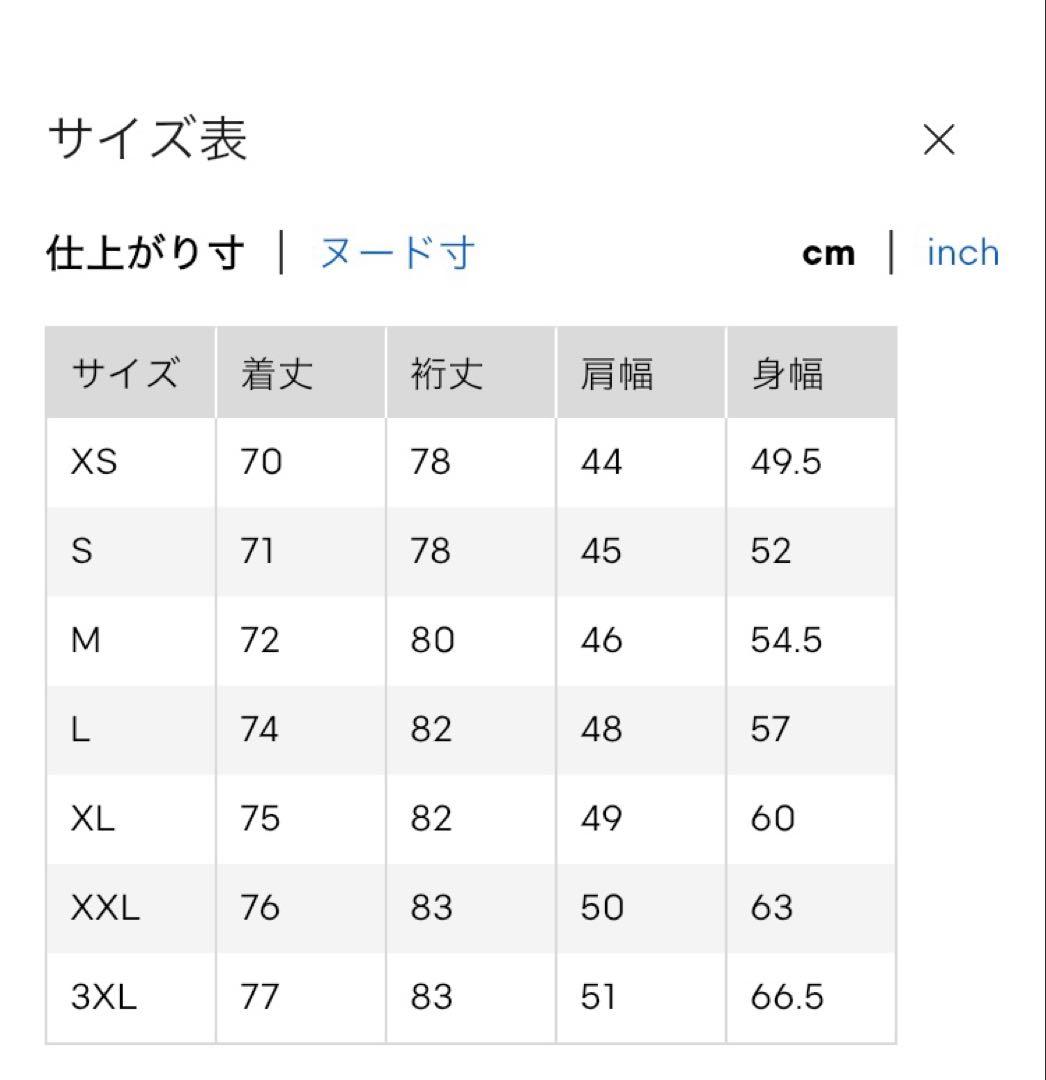1046x1080 pixels.
Task: Select the XXL size row label
Action: click(105, 907)
